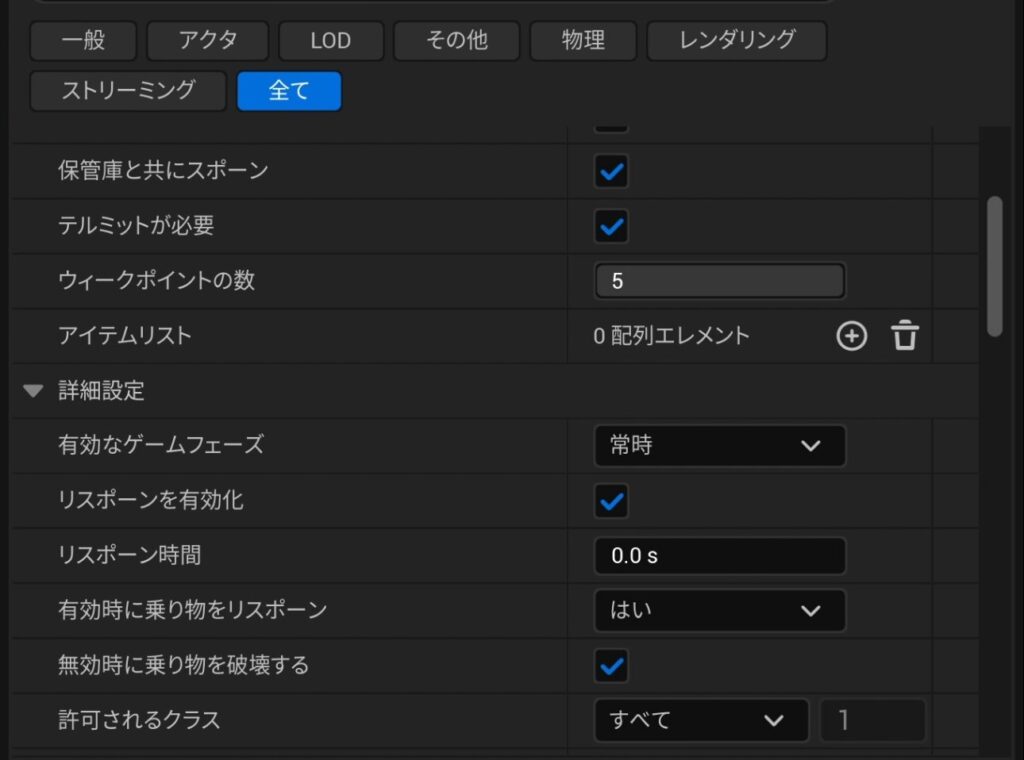Click the ウィークポイントの数 input field
The width and height of the screenshot is (1024, 760).
[719, 281]
